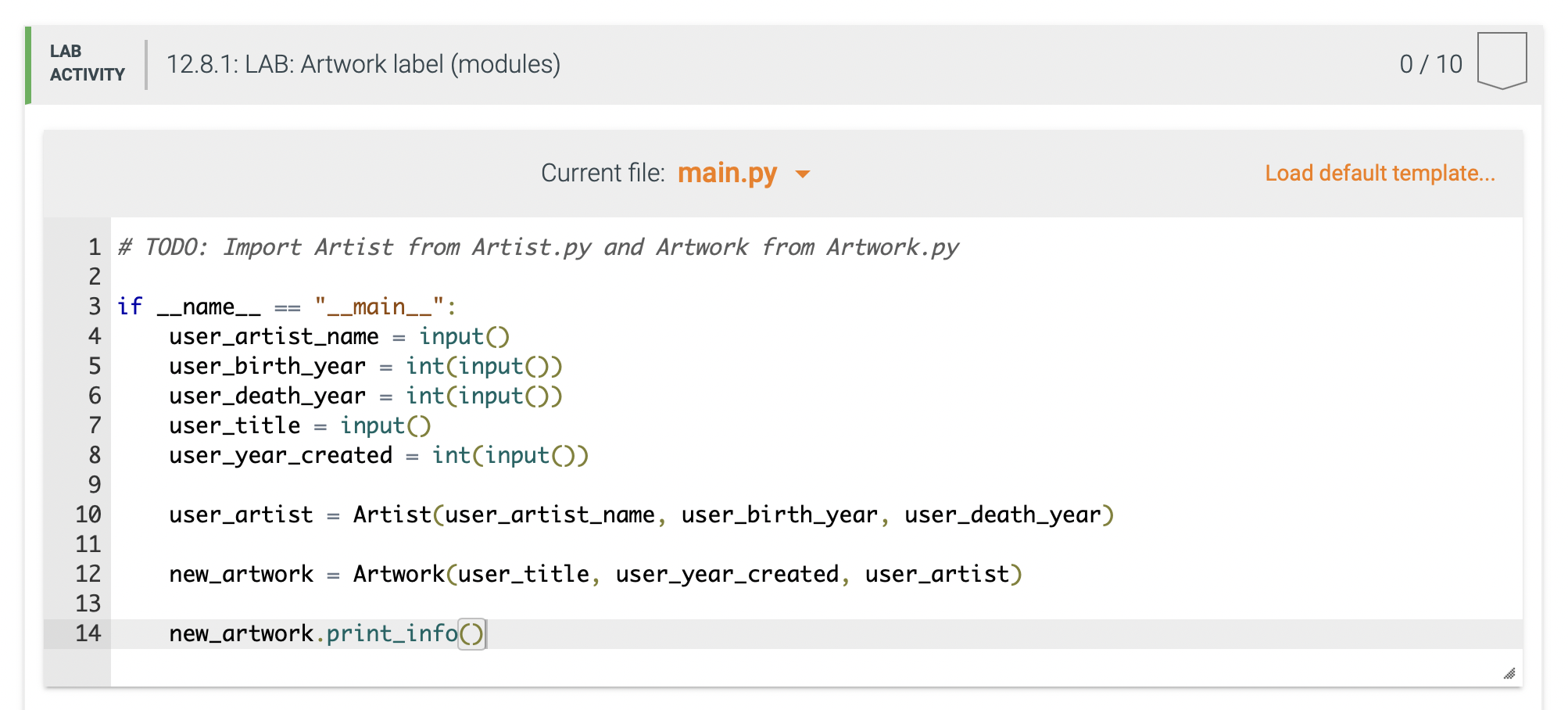The height and width of the screenshot is (710, 1568).
Task: Click line number 10 in the gutter
Action: coord(88,515)
